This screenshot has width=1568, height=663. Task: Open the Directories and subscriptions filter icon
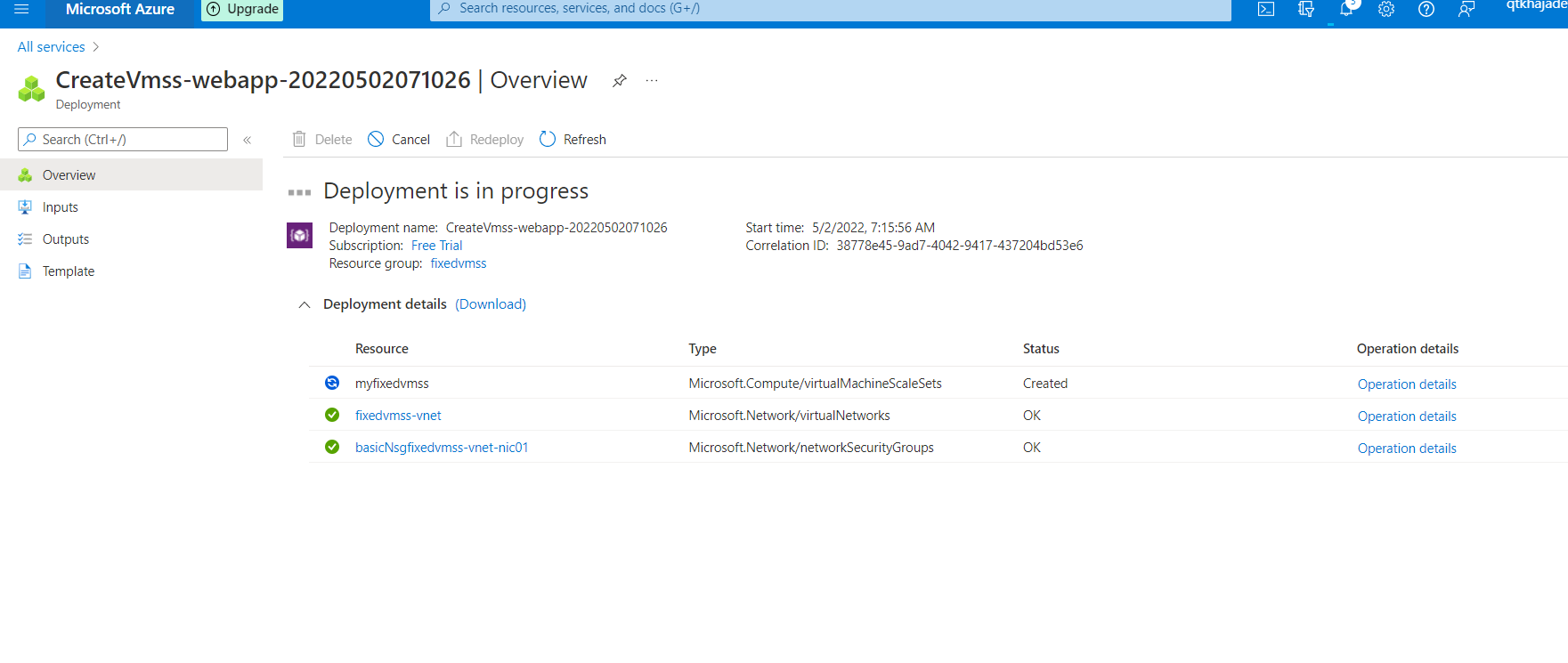tap(1306, 9)
